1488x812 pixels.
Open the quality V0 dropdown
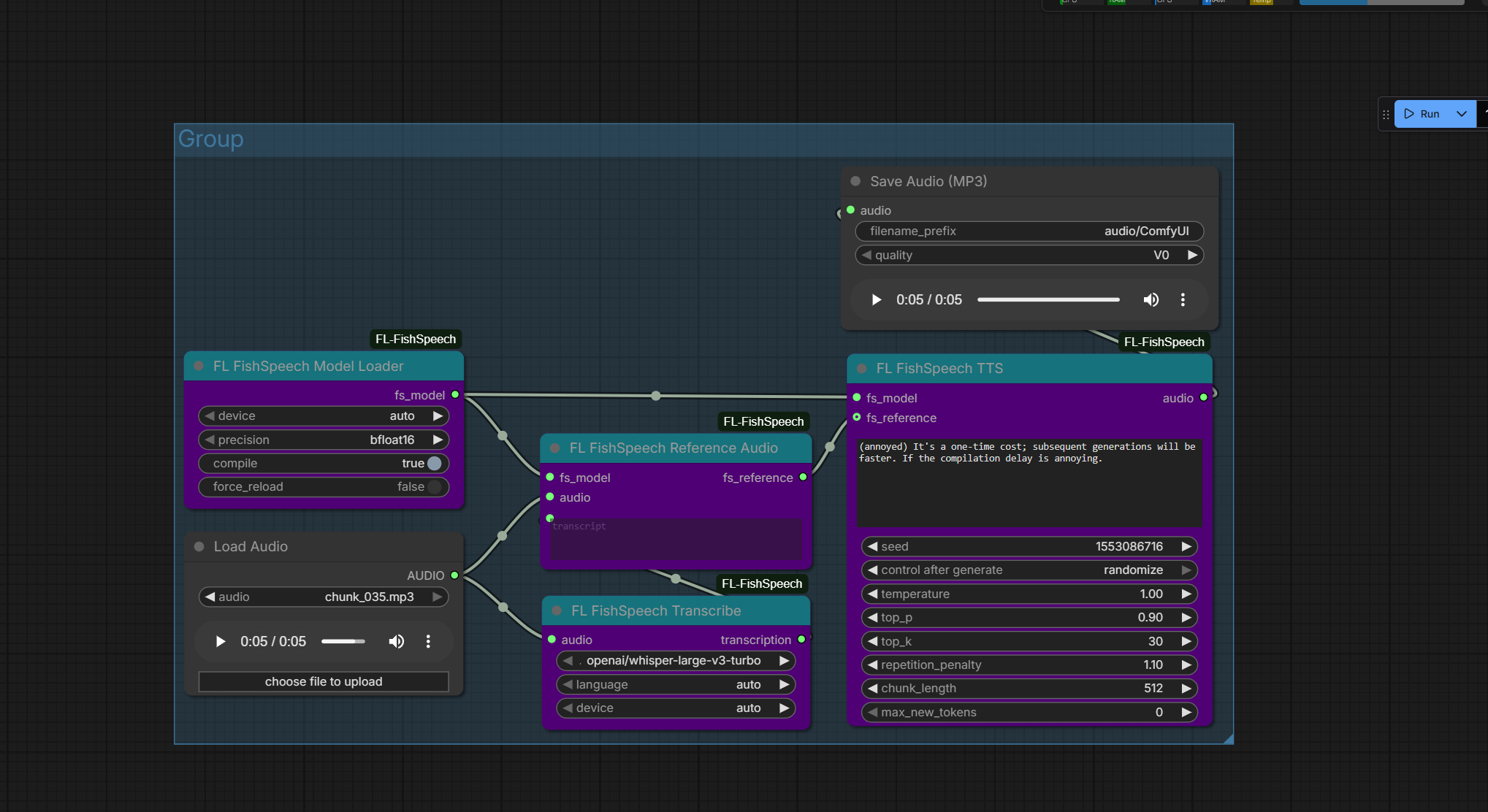point(1029,255)
